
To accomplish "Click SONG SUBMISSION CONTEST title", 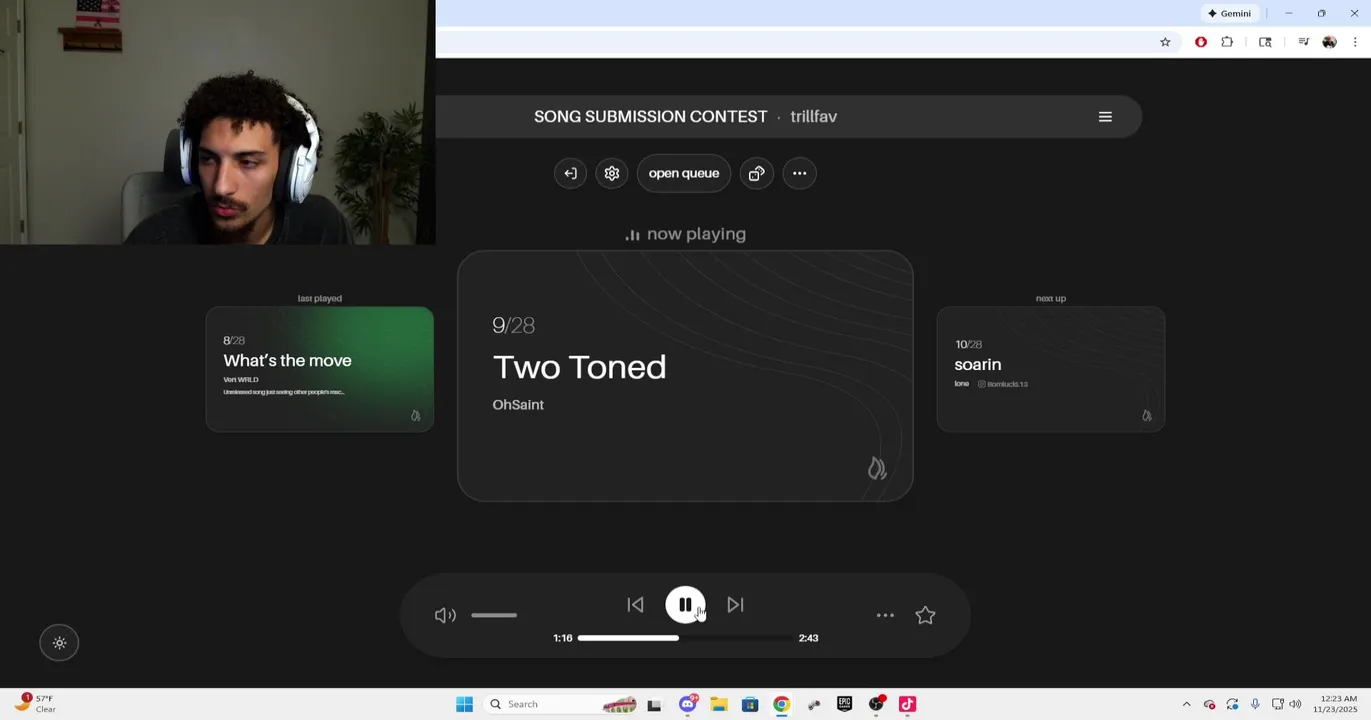I will coord(651,117).
